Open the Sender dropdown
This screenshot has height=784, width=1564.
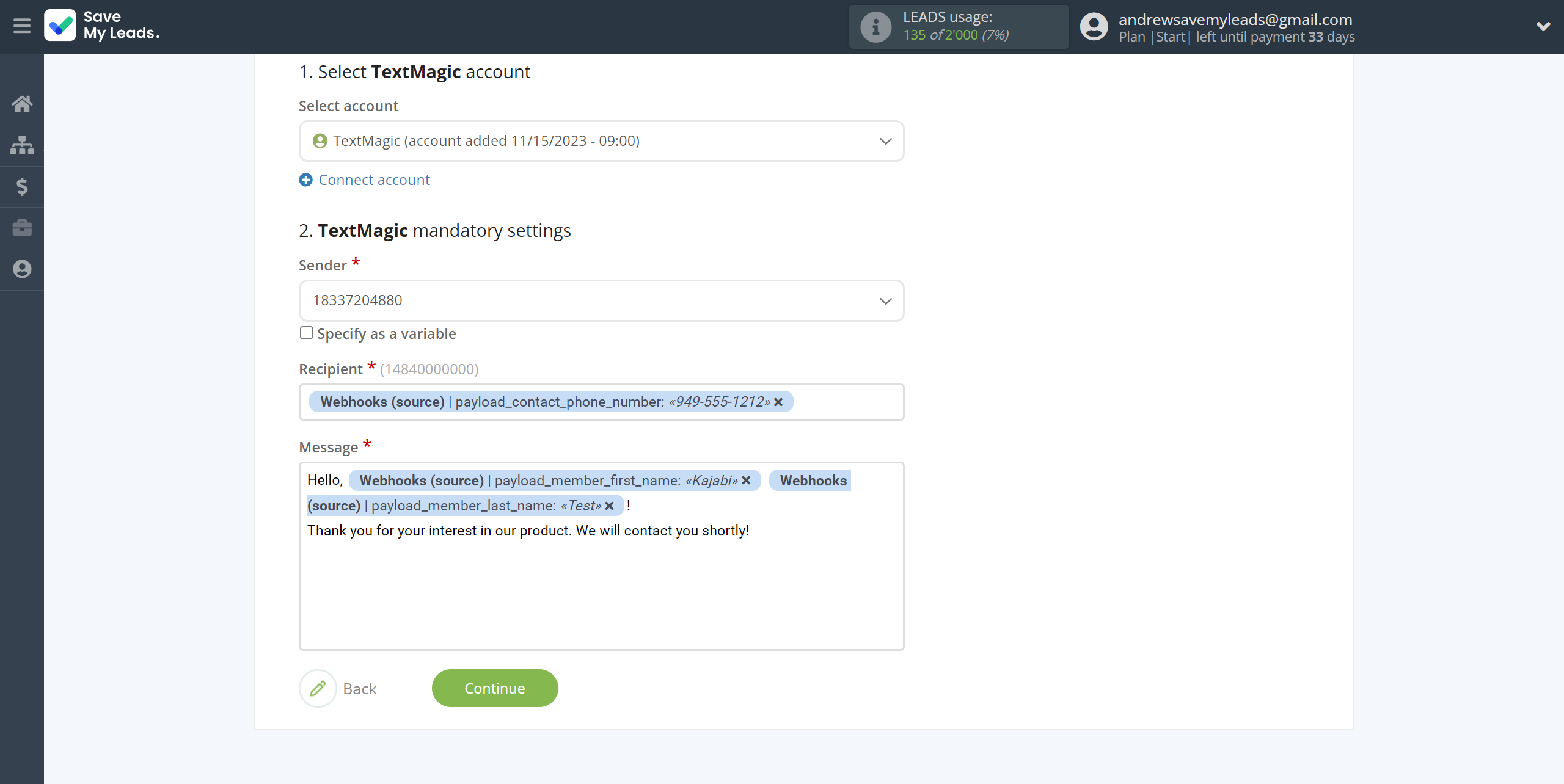point(601,300)
